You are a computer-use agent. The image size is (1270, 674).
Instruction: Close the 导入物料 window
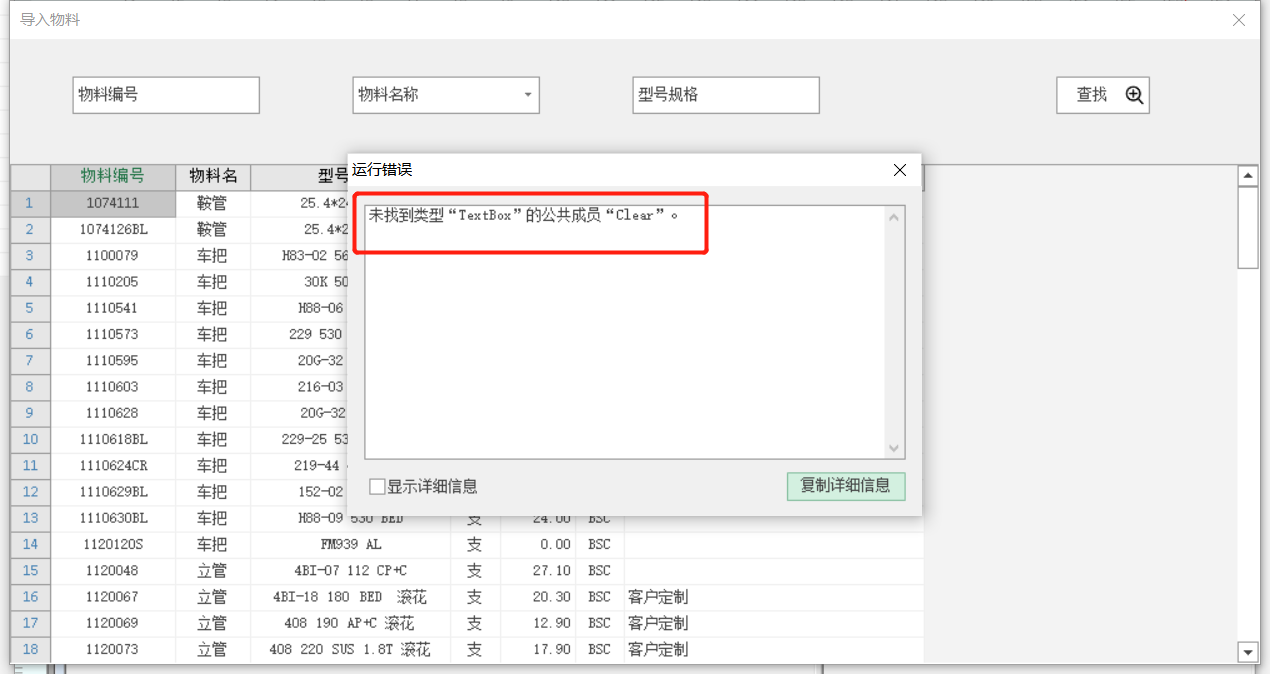pyautogui.click(x=1239, y=20)
